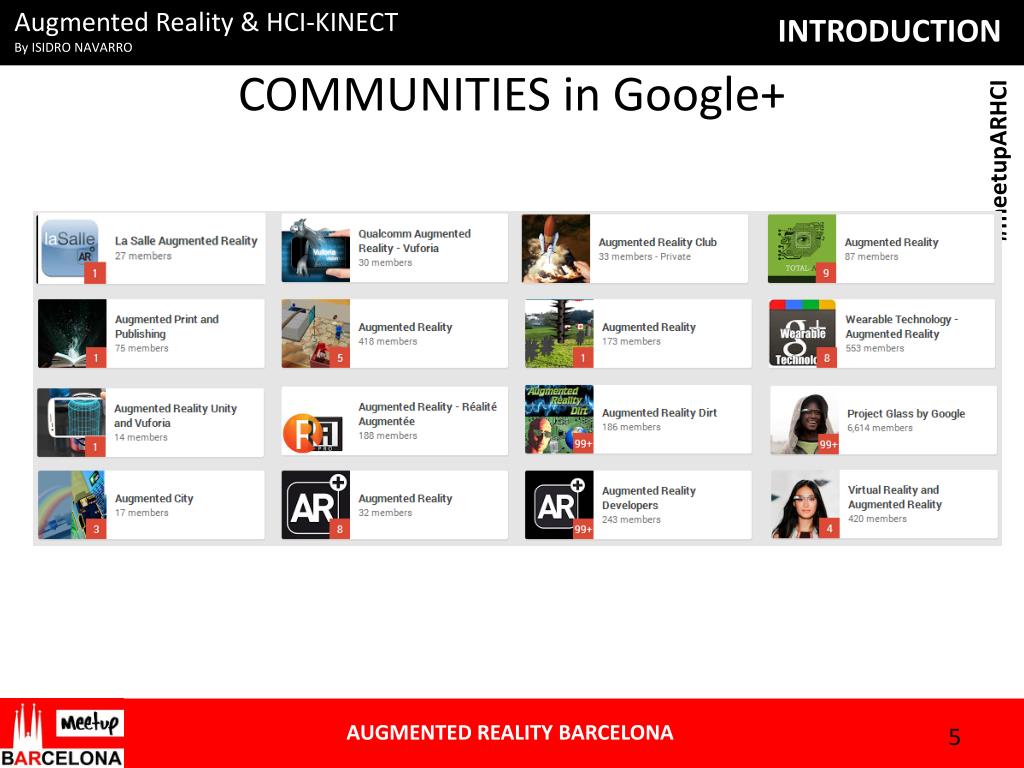Open Augmented Print and Publishing title
Screen dimensions: 1024x768
(x=167, y=327)
